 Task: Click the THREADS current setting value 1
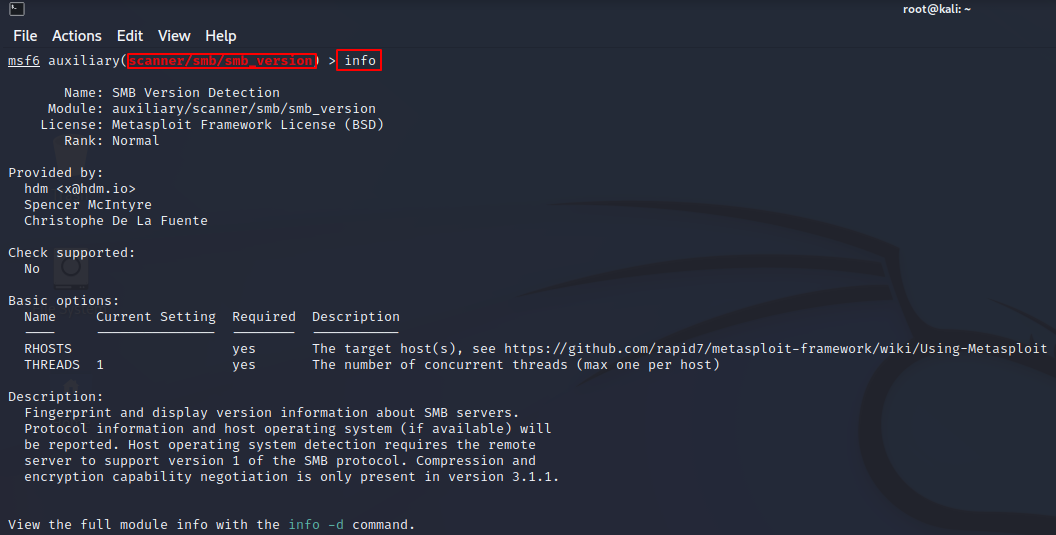(x=100, y=365)
